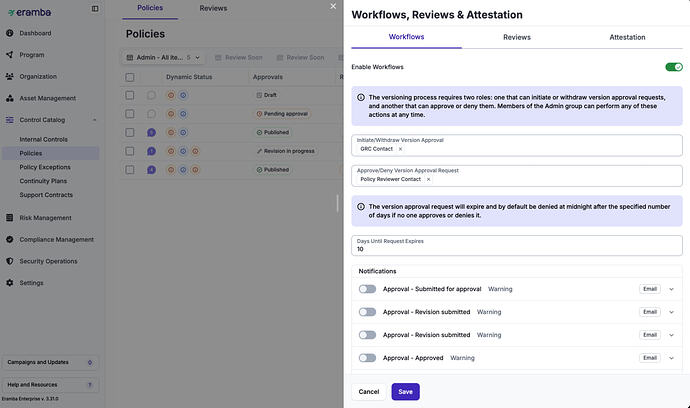
Task: Open the Admin - All items filter dropdown
Action: pos(163,57)
